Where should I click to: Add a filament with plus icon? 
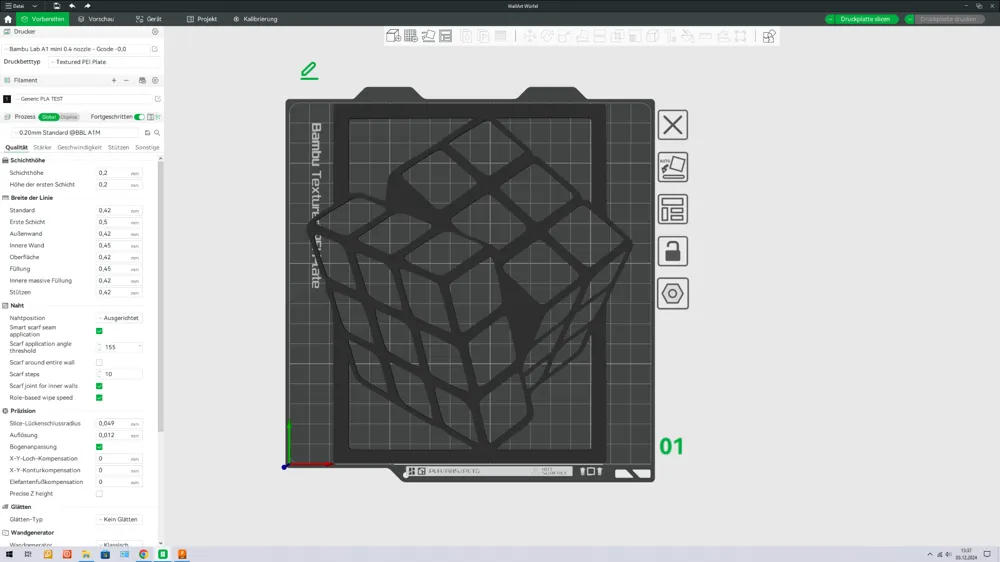point(114,80)
